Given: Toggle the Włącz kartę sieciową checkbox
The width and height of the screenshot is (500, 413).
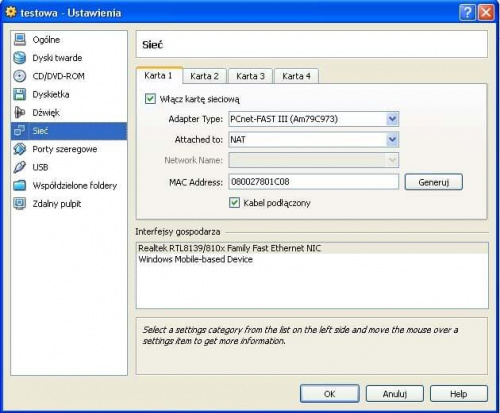Looking at the screenshot, I should point(150,99).
